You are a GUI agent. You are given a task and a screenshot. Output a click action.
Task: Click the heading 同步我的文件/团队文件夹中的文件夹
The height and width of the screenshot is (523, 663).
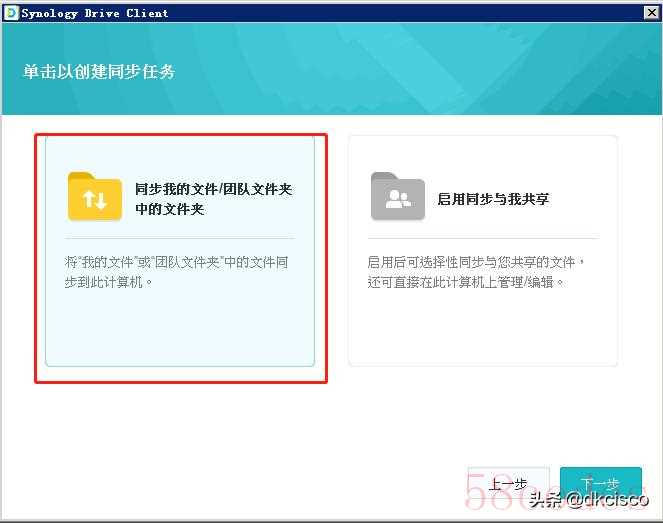pyautogui.click(x=214, y=199)
